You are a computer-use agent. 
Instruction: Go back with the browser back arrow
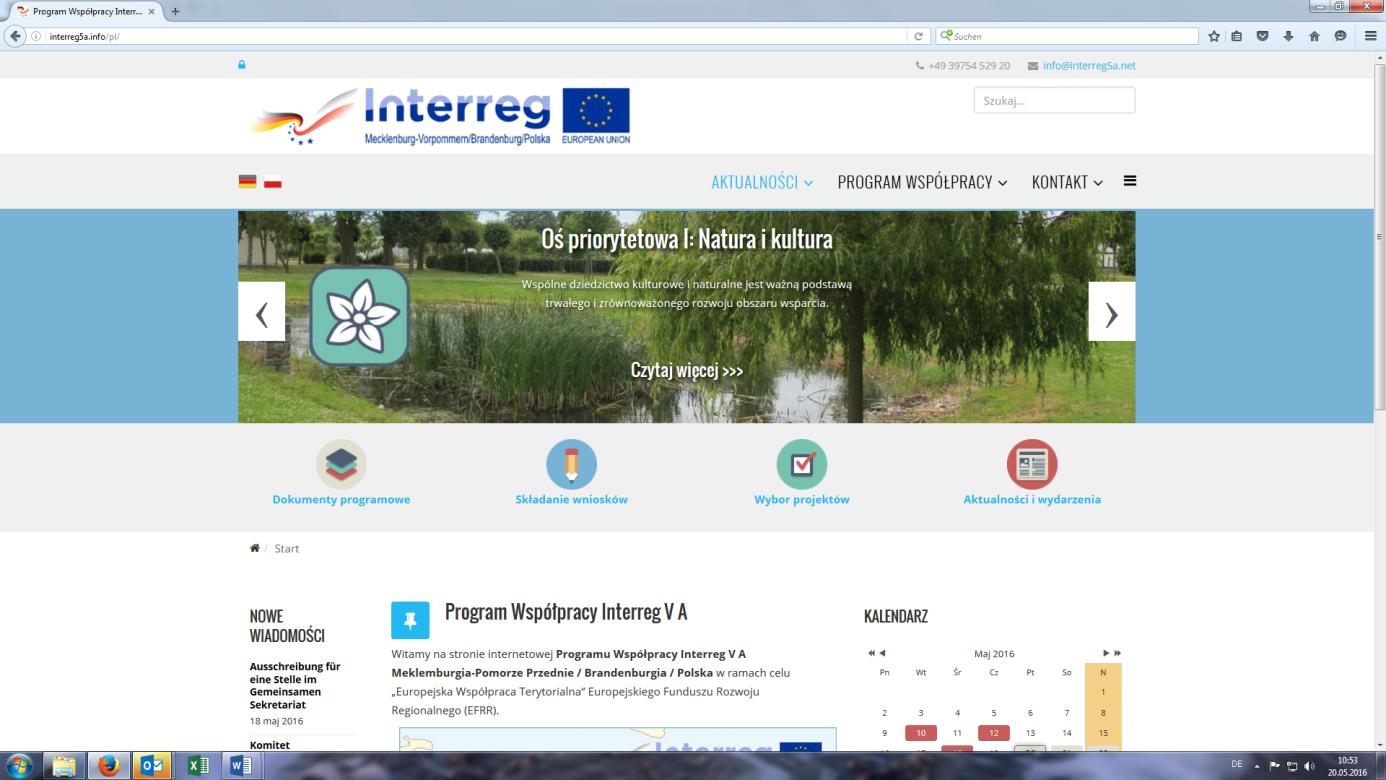click(x=14, y=36)
